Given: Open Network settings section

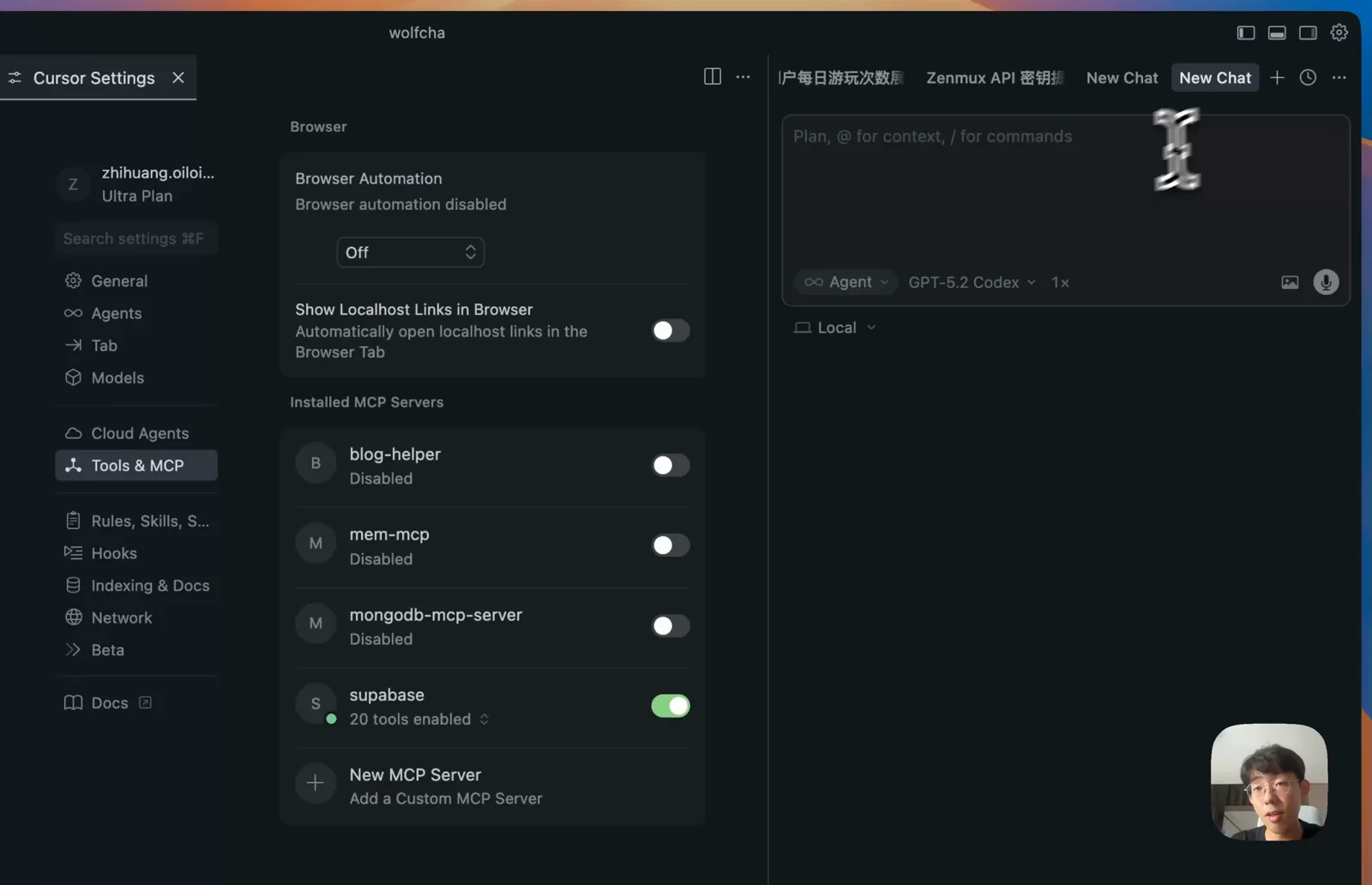Looking at the screenshot, I should (136, 617).
